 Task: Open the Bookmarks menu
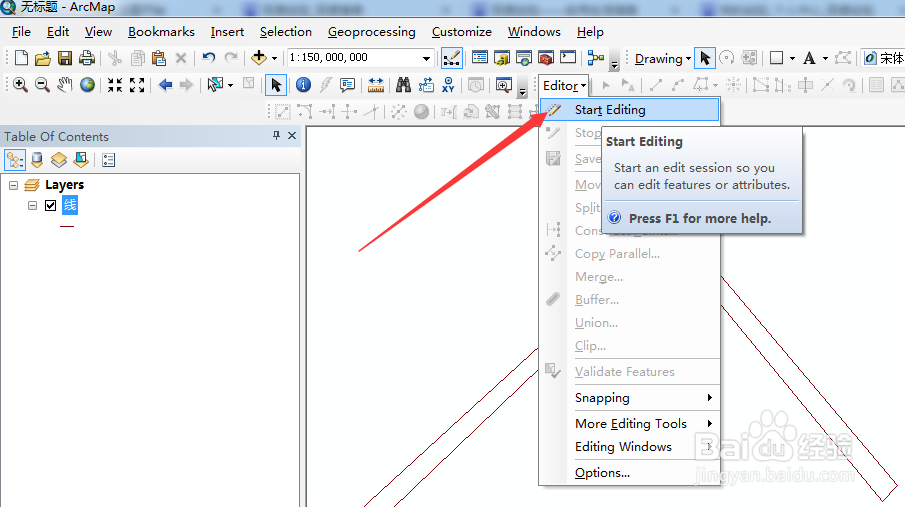161,32
